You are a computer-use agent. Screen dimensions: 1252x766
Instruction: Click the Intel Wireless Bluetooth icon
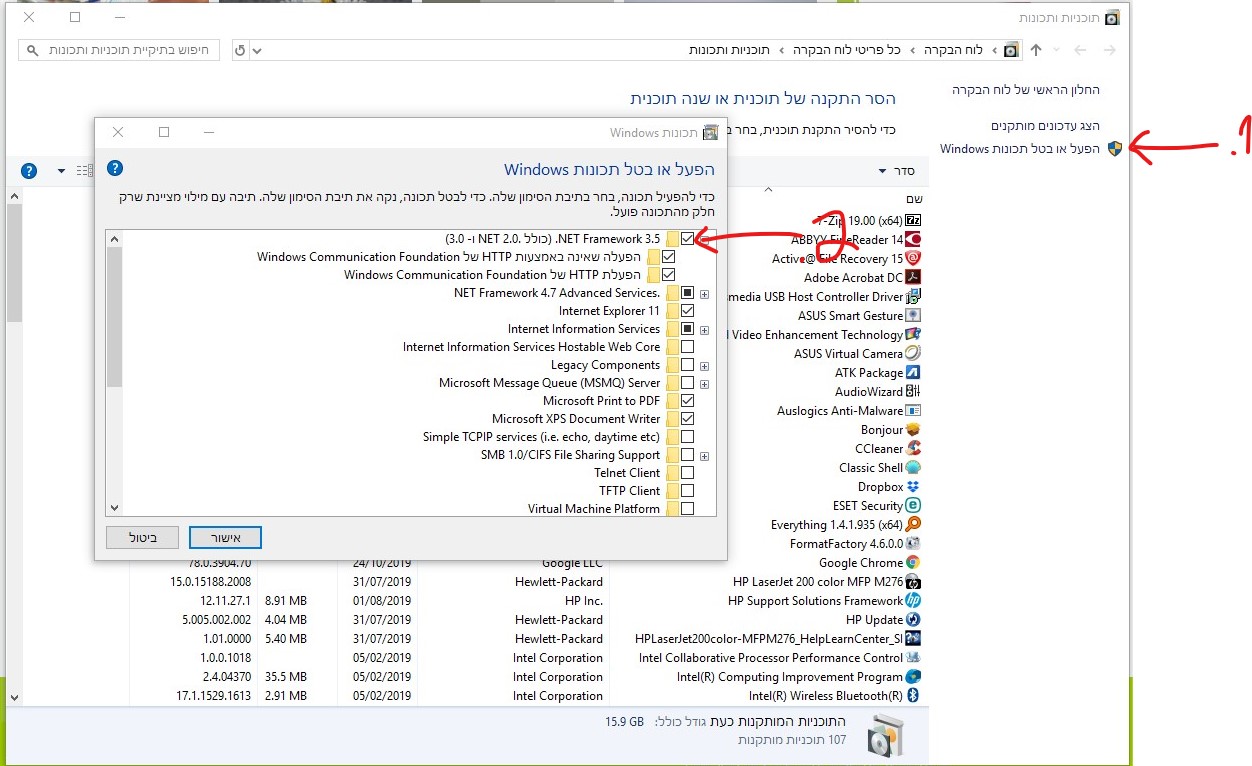[913, 695]
